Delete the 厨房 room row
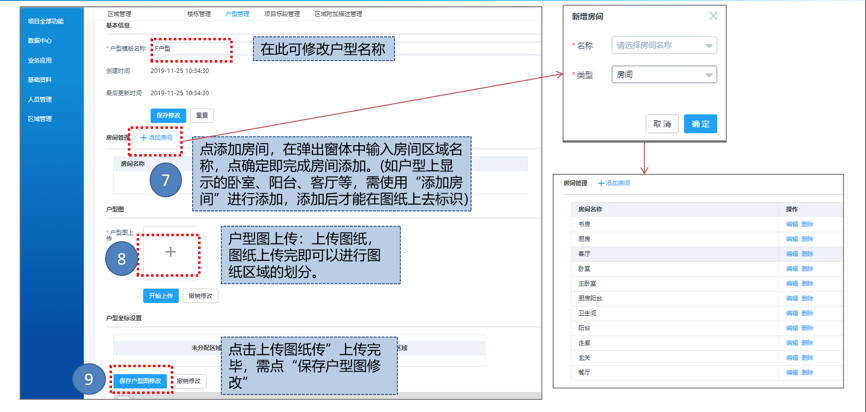This screenshot has width=866, height=412. pos(807,239)
